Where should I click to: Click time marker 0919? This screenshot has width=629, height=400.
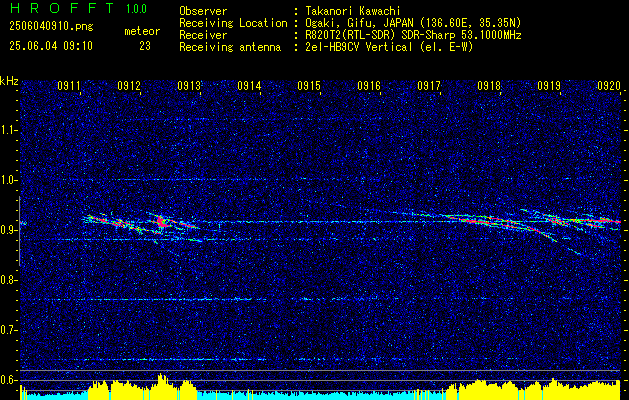click(x=549, y=85)
